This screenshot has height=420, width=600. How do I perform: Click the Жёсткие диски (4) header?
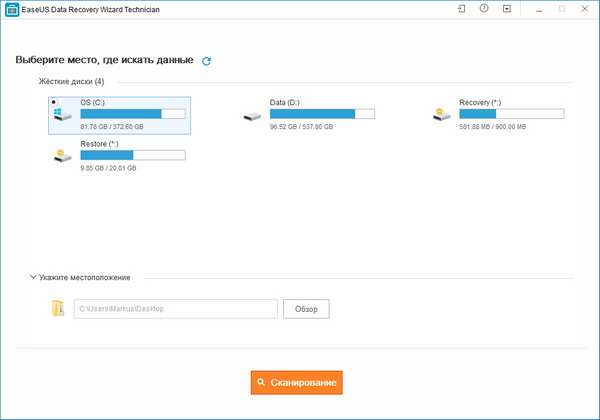tap(70, 81)
